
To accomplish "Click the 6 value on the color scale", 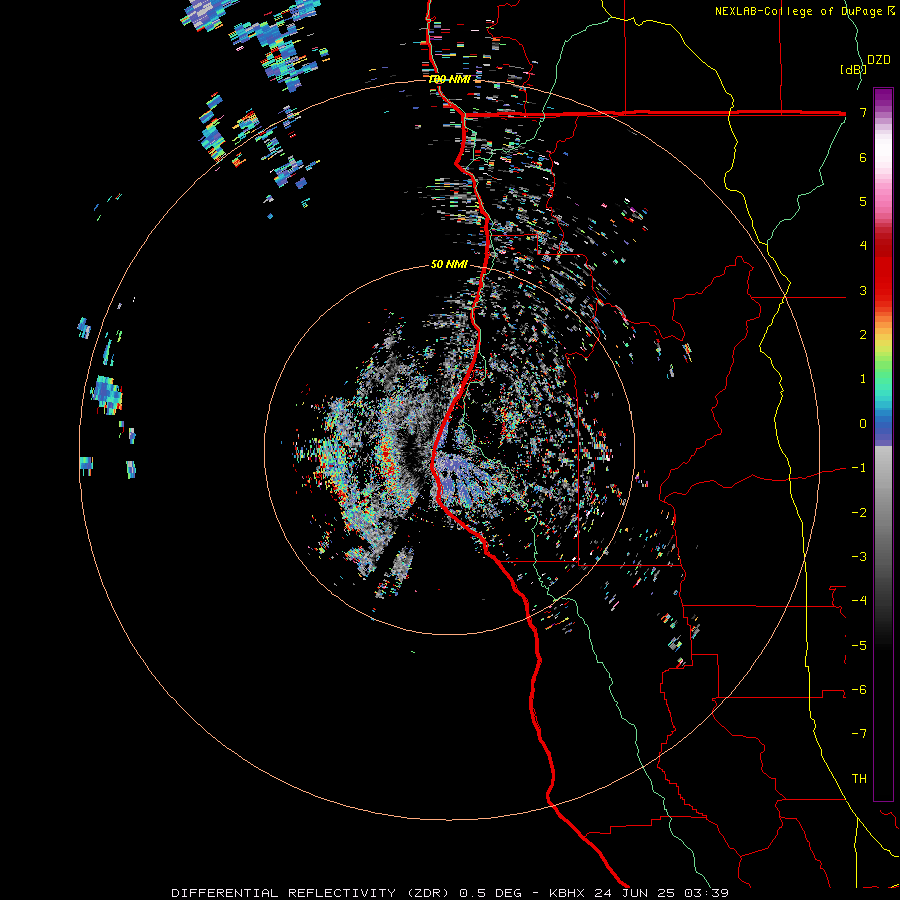I will point(863,157).
